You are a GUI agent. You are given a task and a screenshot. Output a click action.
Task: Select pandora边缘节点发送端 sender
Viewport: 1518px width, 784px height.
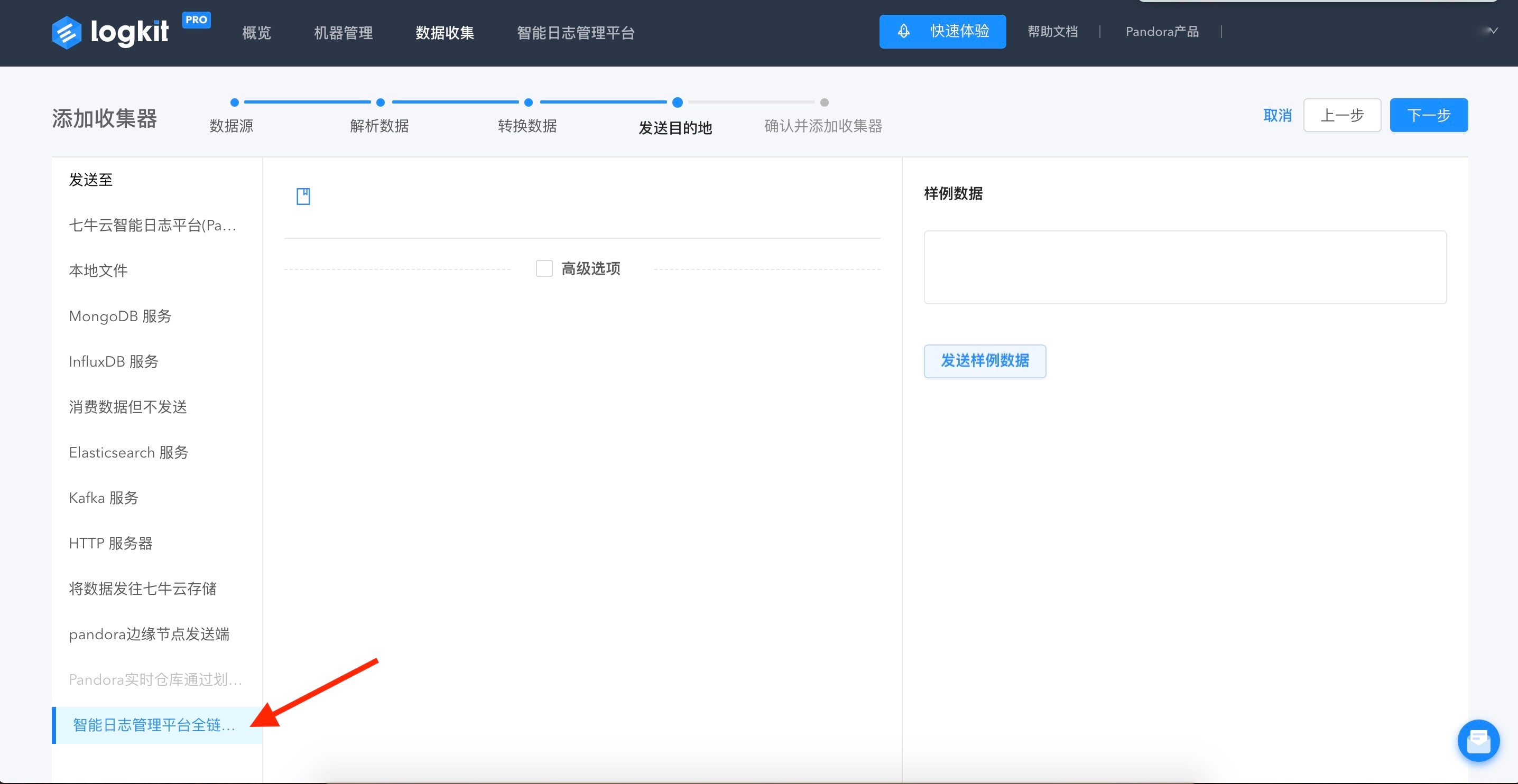click(x=157, y=634)
